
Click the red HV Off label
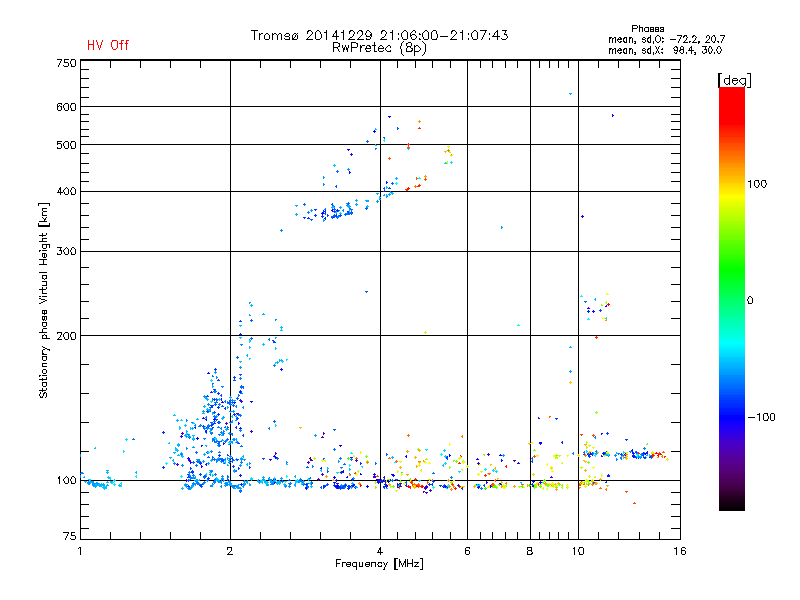tap(108, 45)
